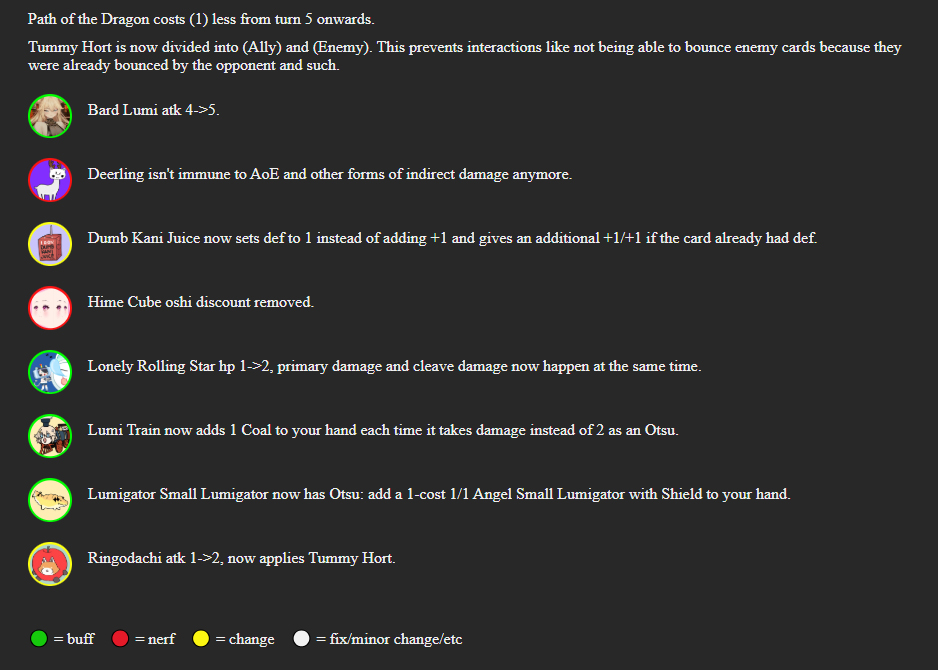Screen dimensions: 938x670
Task: Select the Small Lumigator card icon
Action: (x=49, y=499)
